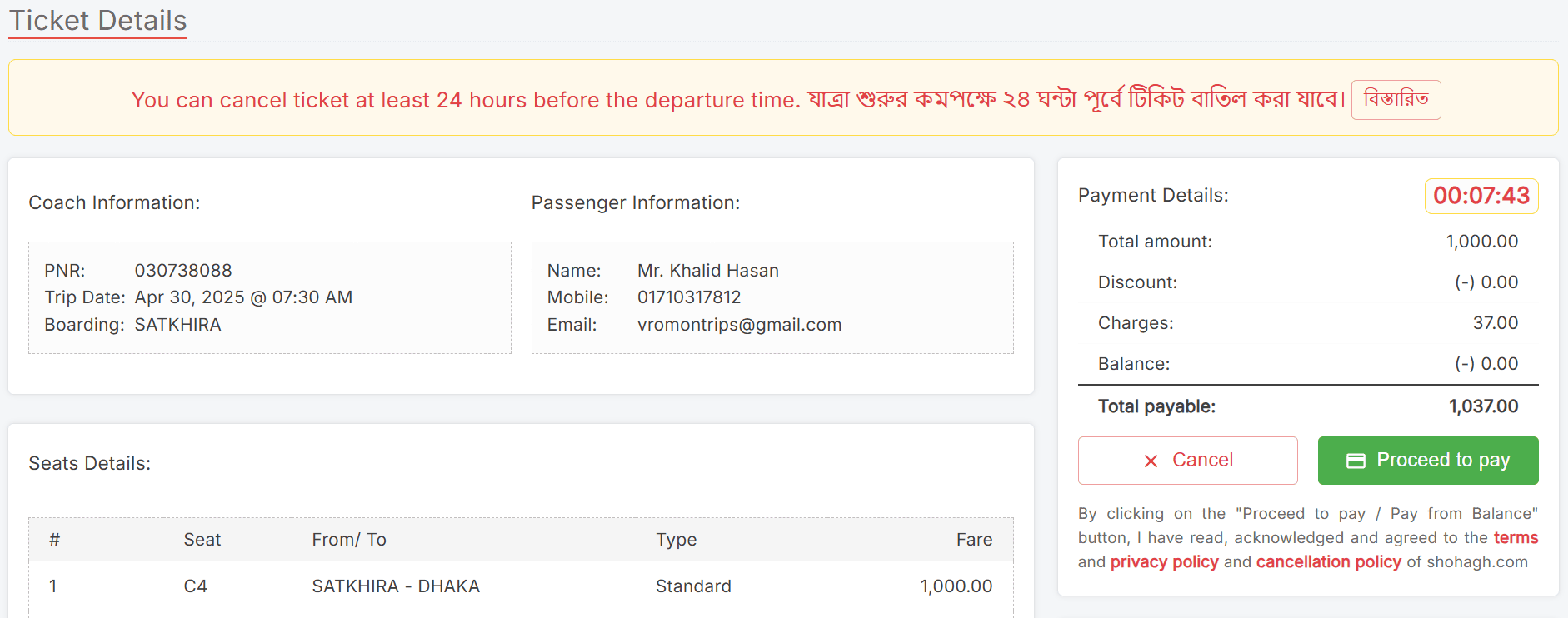Open the বিস্তারিত details button
1568x618 pixels.
(x=1396, y=100)
